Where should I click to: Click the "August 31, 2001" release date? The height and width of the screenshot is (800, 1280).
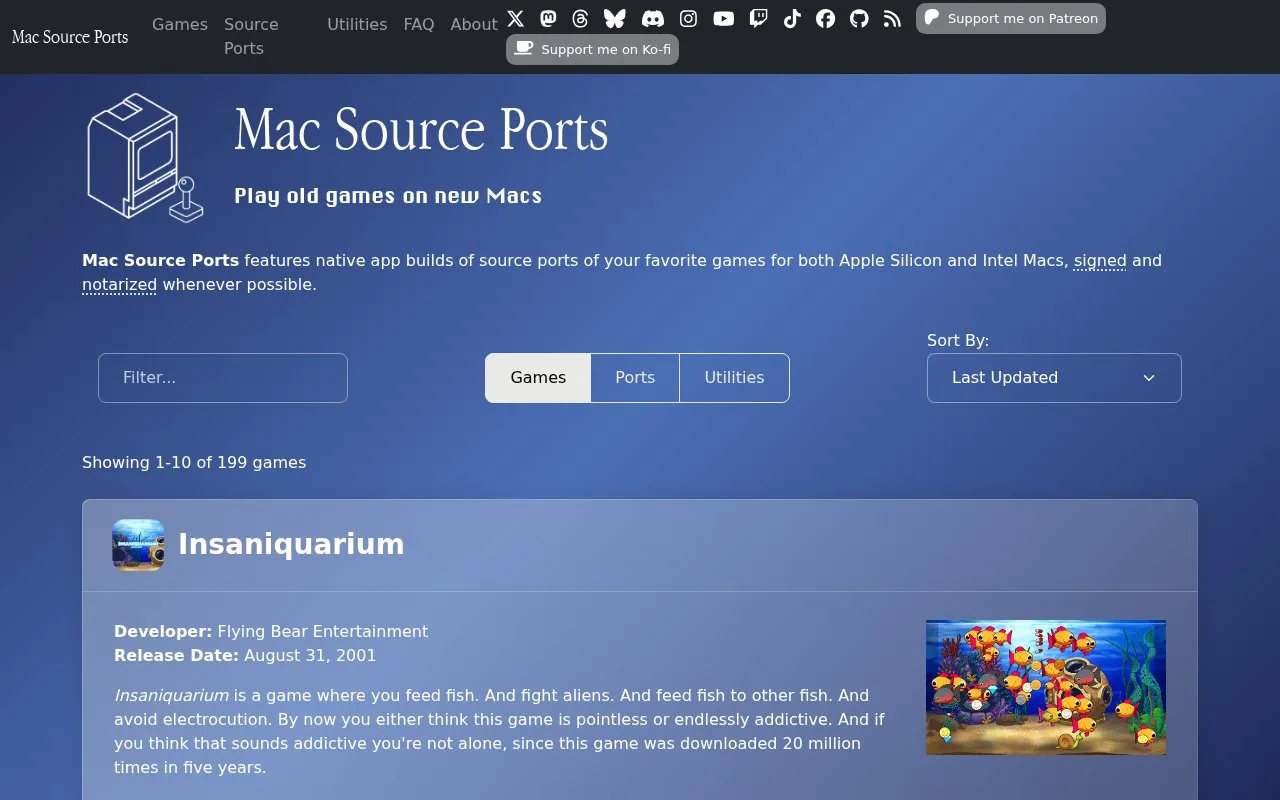310,655
